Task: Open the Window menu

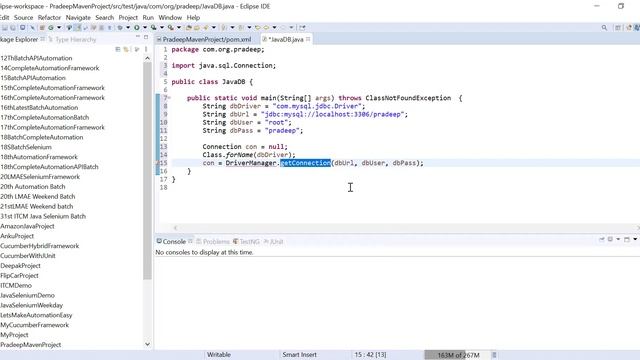Action: pyautogui.click(x=170, y=18)
